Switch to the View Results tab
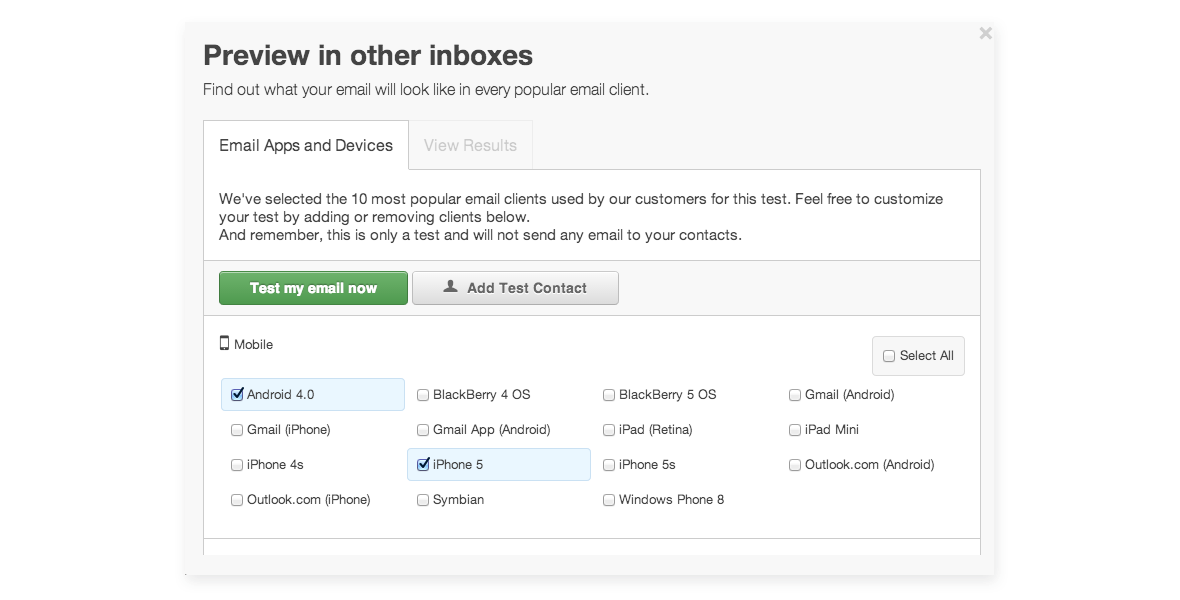The image size is (1180, 600). pyautogui.click(x=470, y=145)
